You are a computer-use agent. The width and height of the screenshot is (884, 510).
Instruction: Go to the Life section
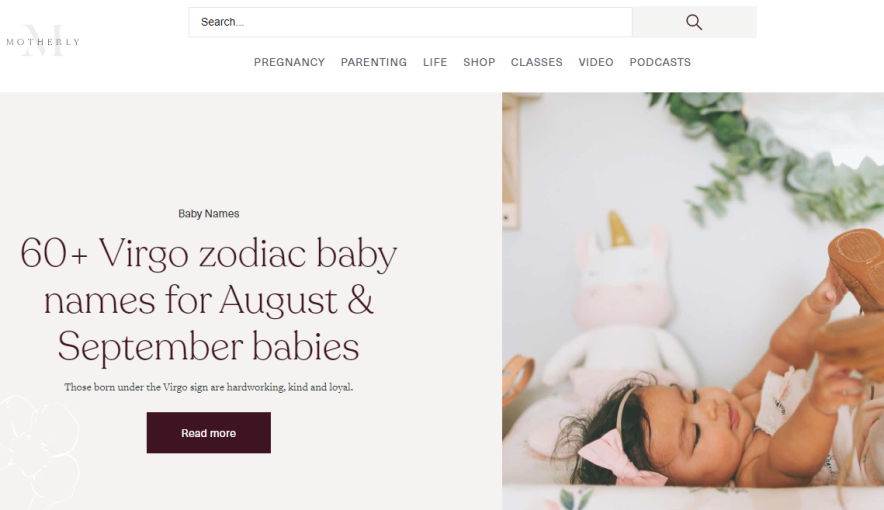(435, 62)
